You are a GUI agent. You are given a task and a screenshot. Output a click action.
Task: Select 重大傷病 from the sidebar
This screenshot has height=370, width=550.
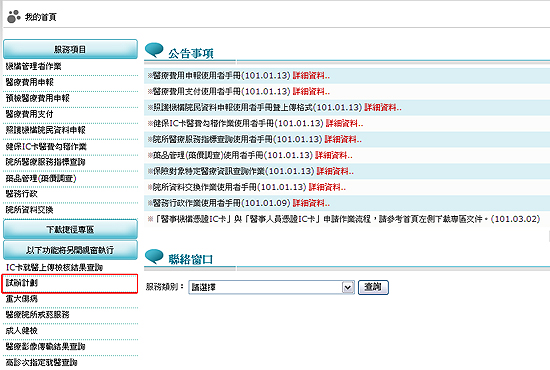(22, 299)
